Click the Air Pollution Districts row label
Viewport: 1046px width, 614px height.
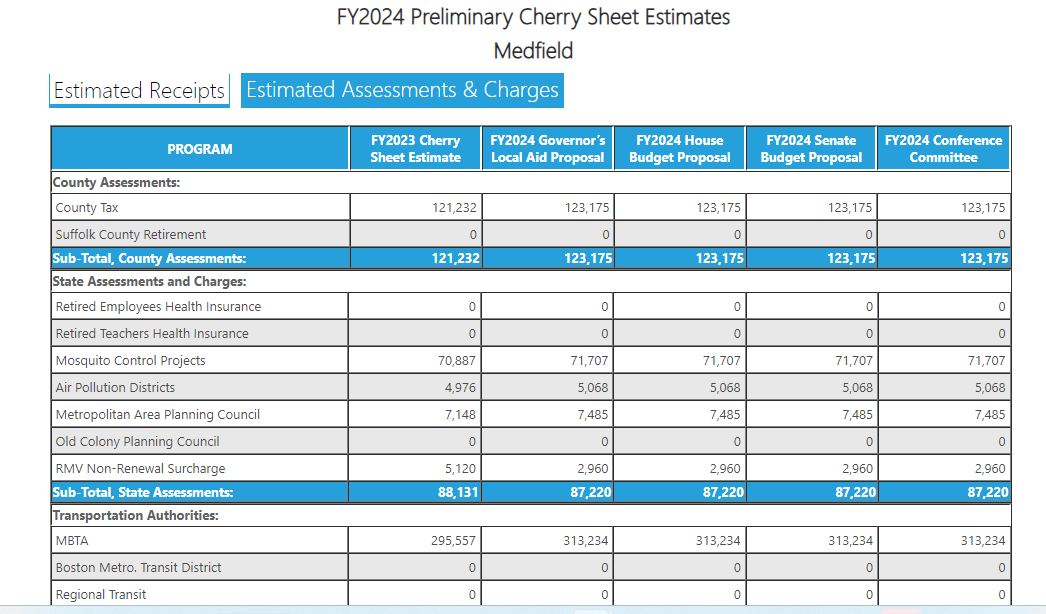pyautogui.click(x=115, y=388)
